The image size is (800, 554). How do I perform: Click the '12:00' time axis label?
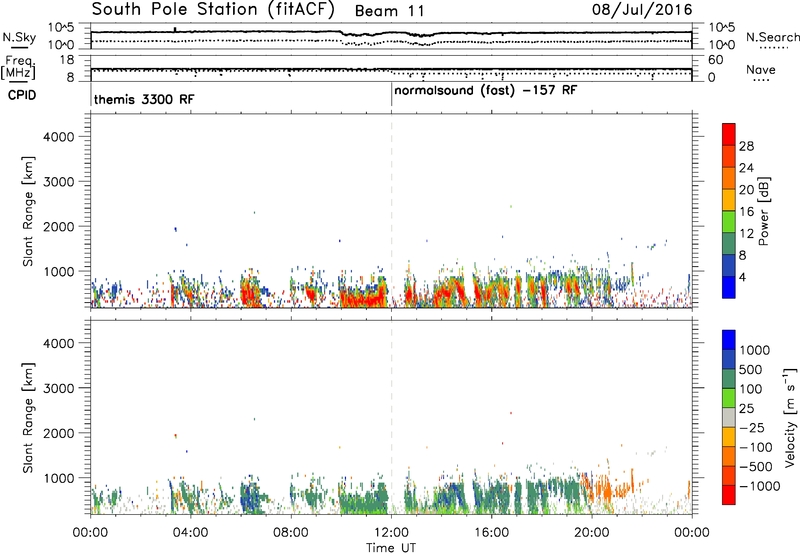[x=391, y=533]
